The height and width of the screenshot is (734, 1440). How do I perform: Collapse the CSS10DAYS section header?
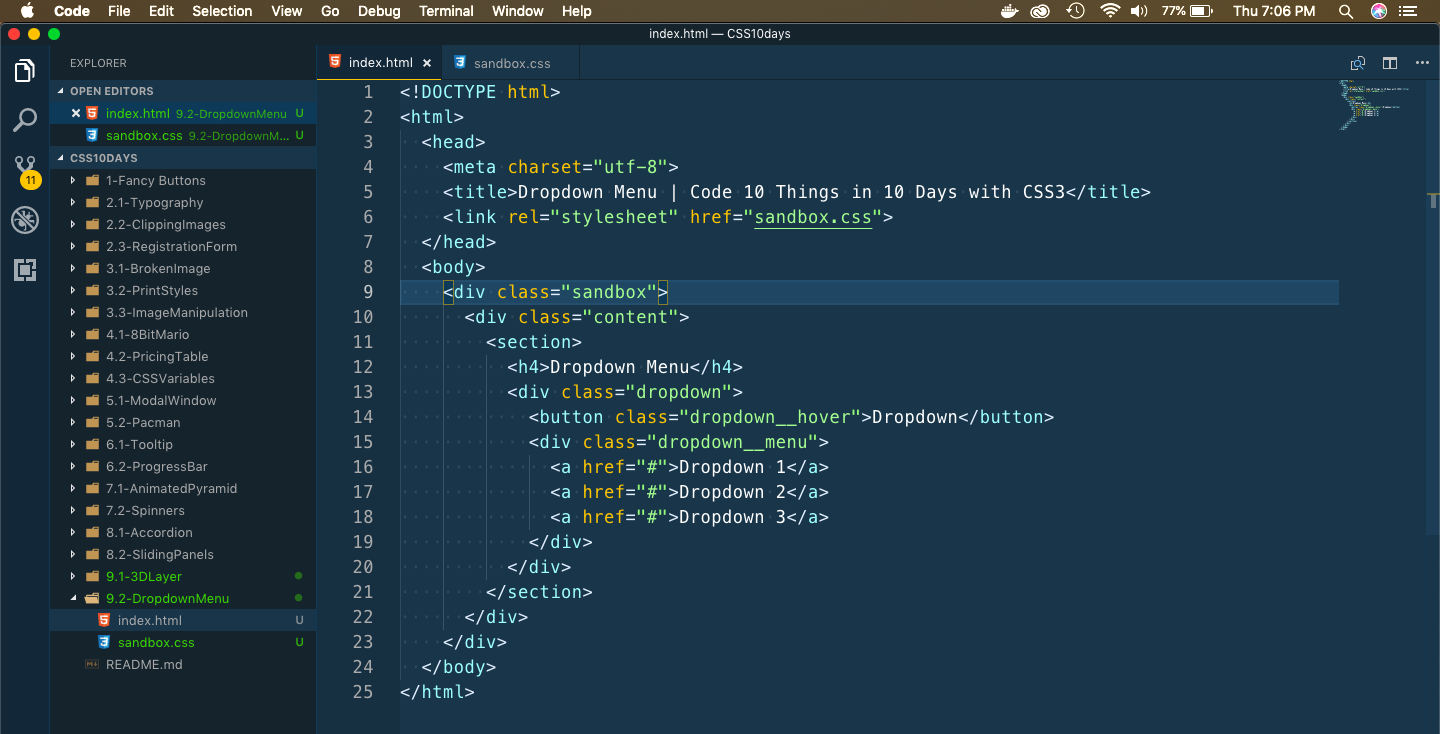coord(183,158)
